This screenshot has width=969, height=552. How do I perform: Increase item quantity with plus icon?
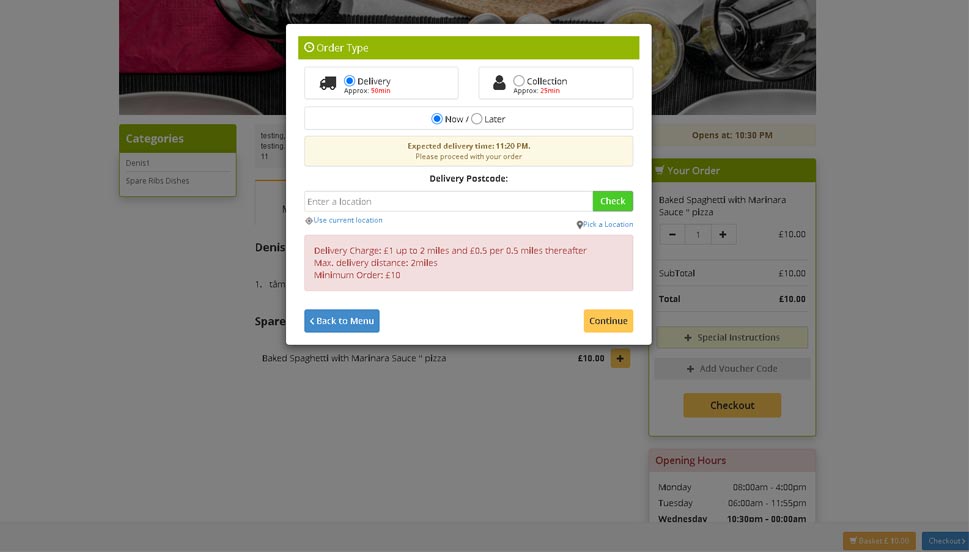click(x=723, y=234)
